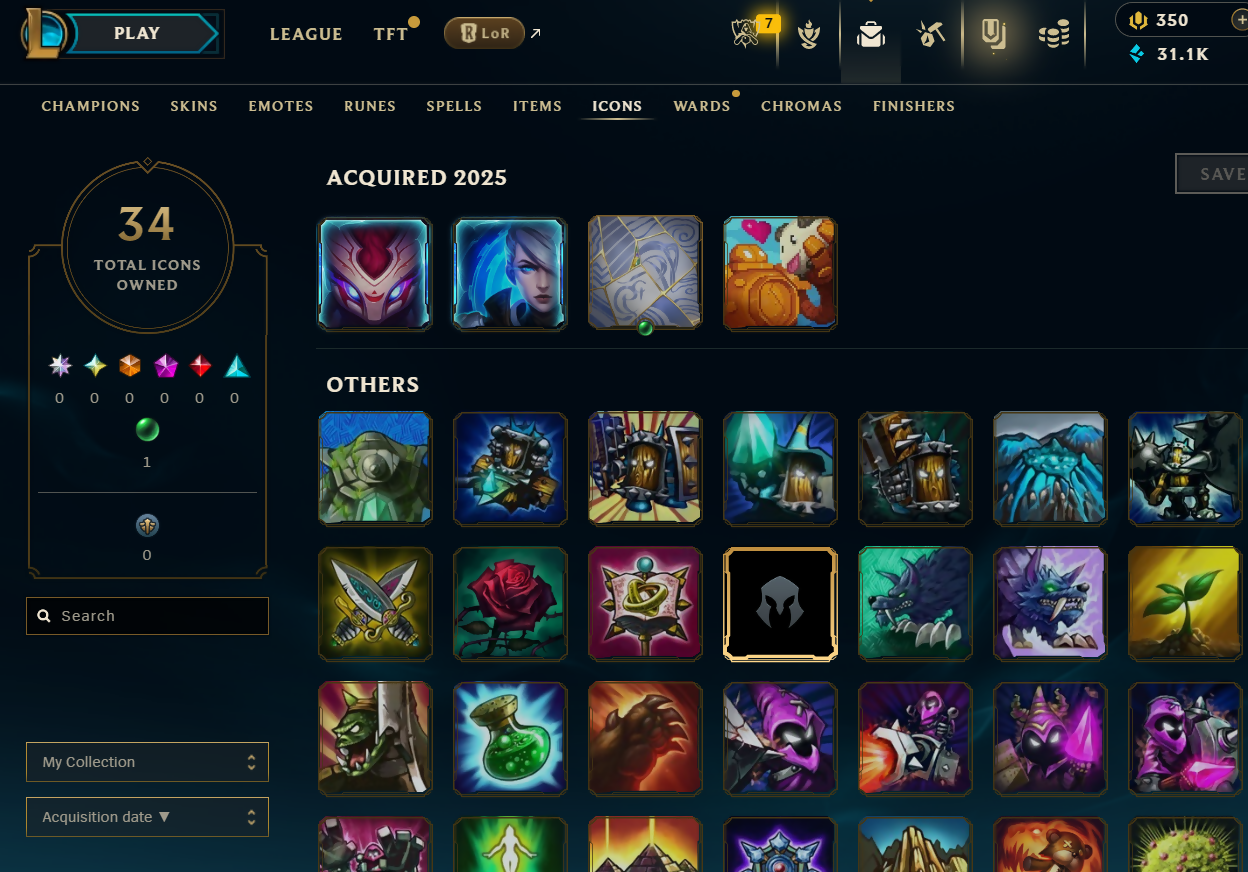Click the icon Search field
1248x872 pixels.
click(x=147, y=616)
